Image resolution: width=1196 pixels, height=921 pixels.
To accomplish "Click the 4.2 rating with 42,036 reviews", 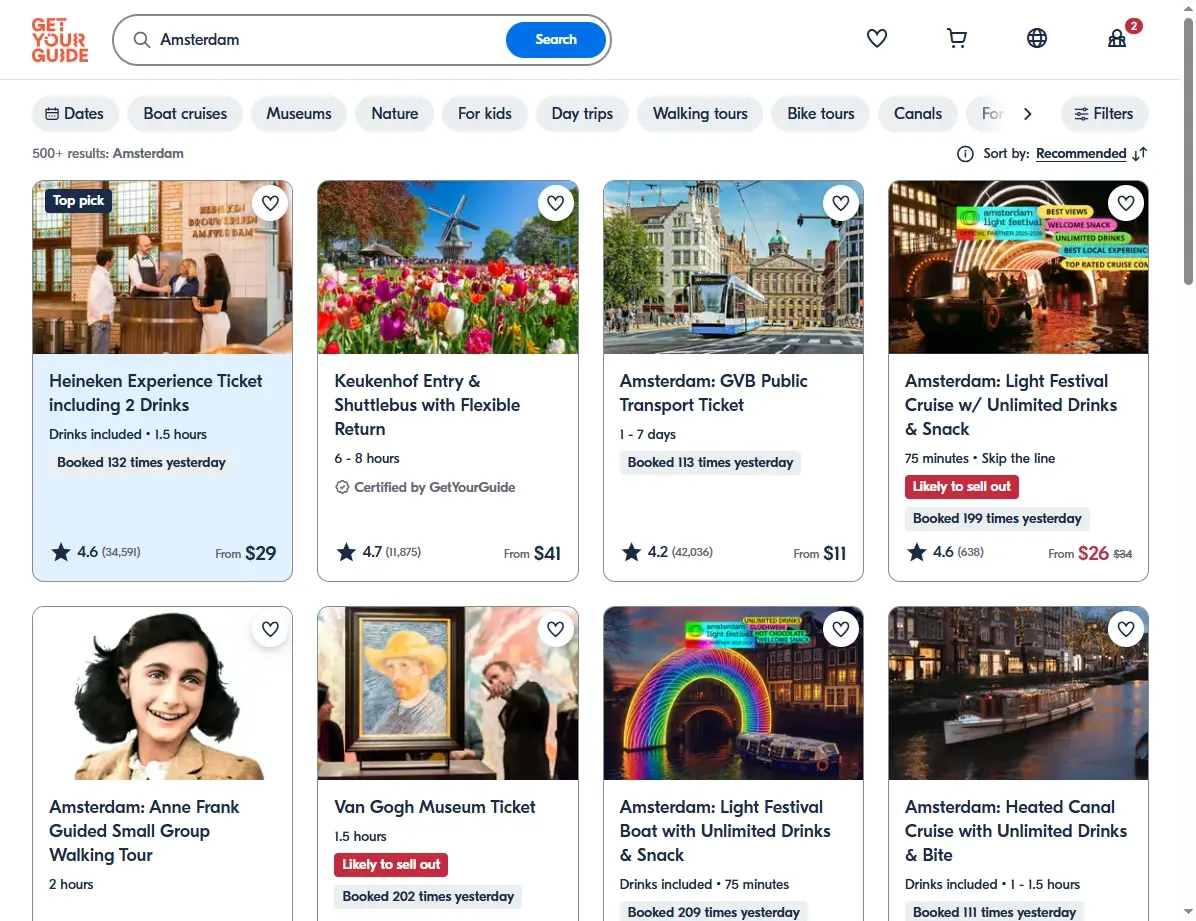I will pyautogui.click(x=667, y=552).
